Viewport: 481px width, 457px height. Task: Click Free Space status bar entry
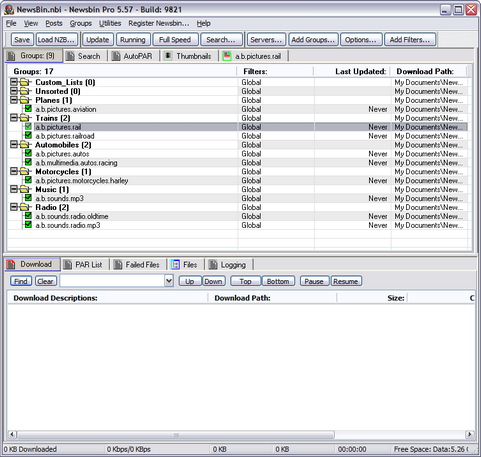click(x=431, y=449)
